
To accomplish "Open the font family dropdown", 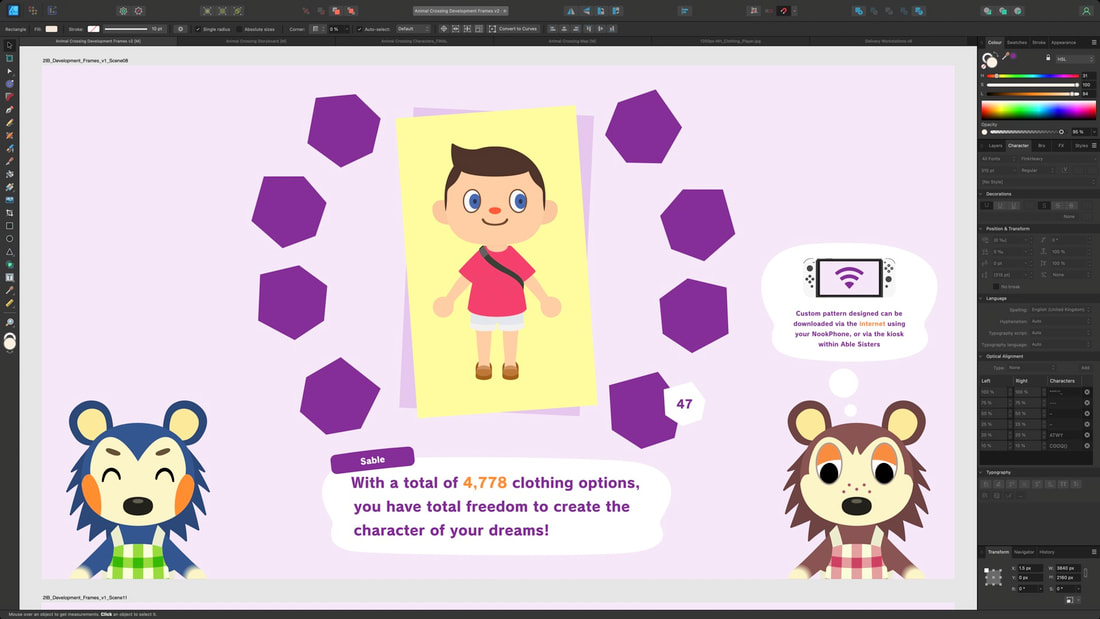I will (x=1057, y=159).
